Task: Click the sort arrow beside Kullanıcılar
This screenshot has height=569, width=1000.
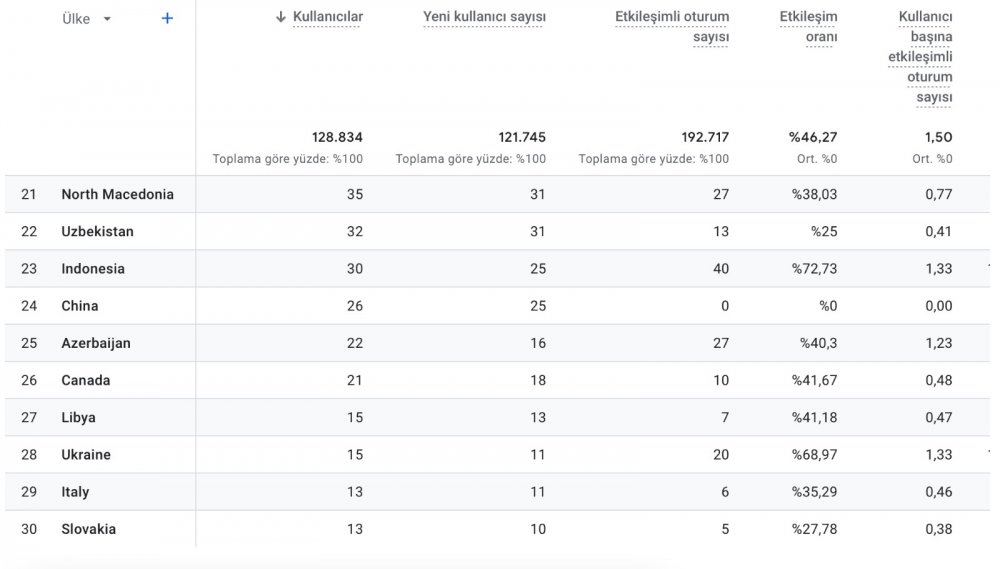Action: click(x=281, y=17)
